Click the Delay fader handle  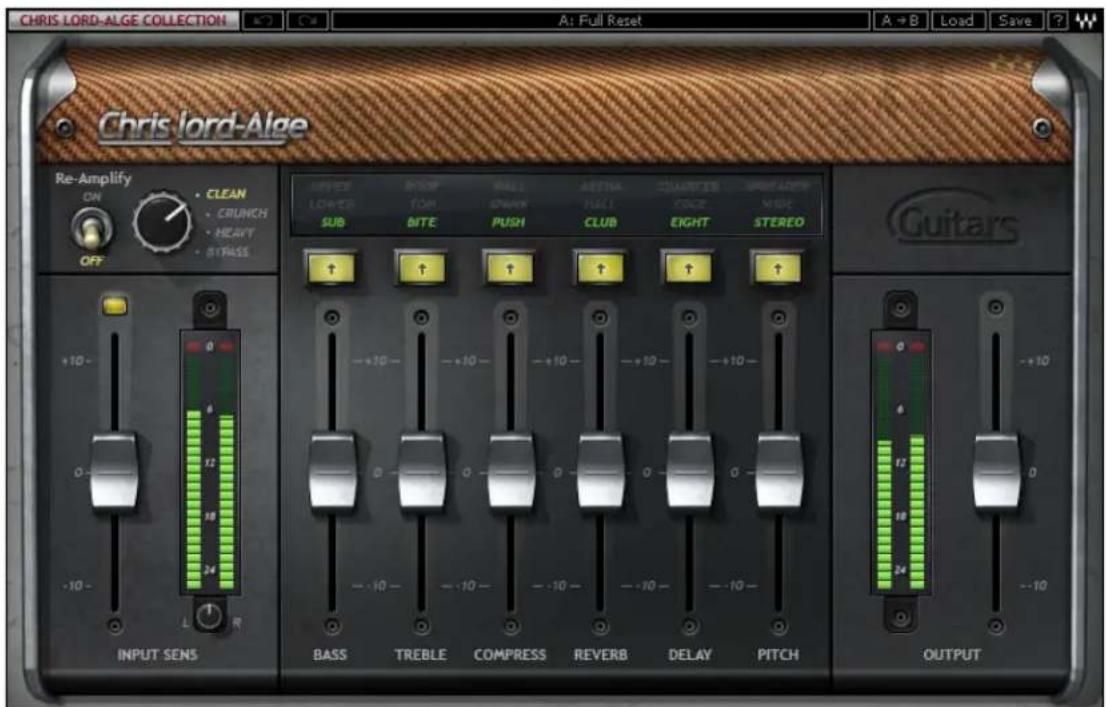click(690, 471)
